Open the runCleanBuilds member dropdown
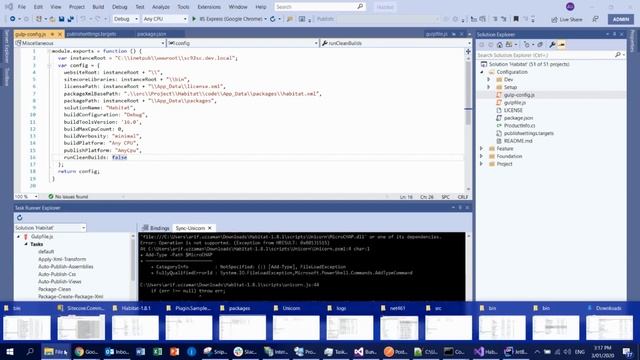 pyautogui.click(x=396, y=43)
